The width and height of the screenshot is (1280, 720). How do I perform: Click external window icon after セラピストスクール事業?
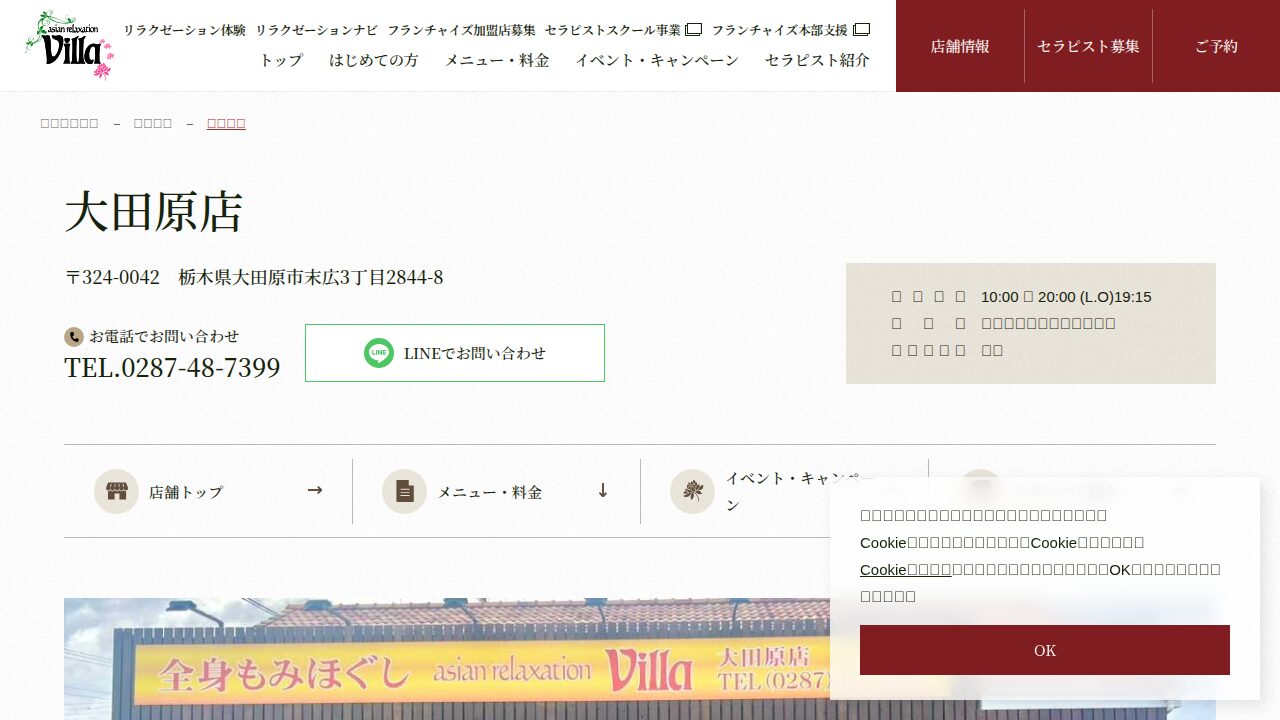693,30
